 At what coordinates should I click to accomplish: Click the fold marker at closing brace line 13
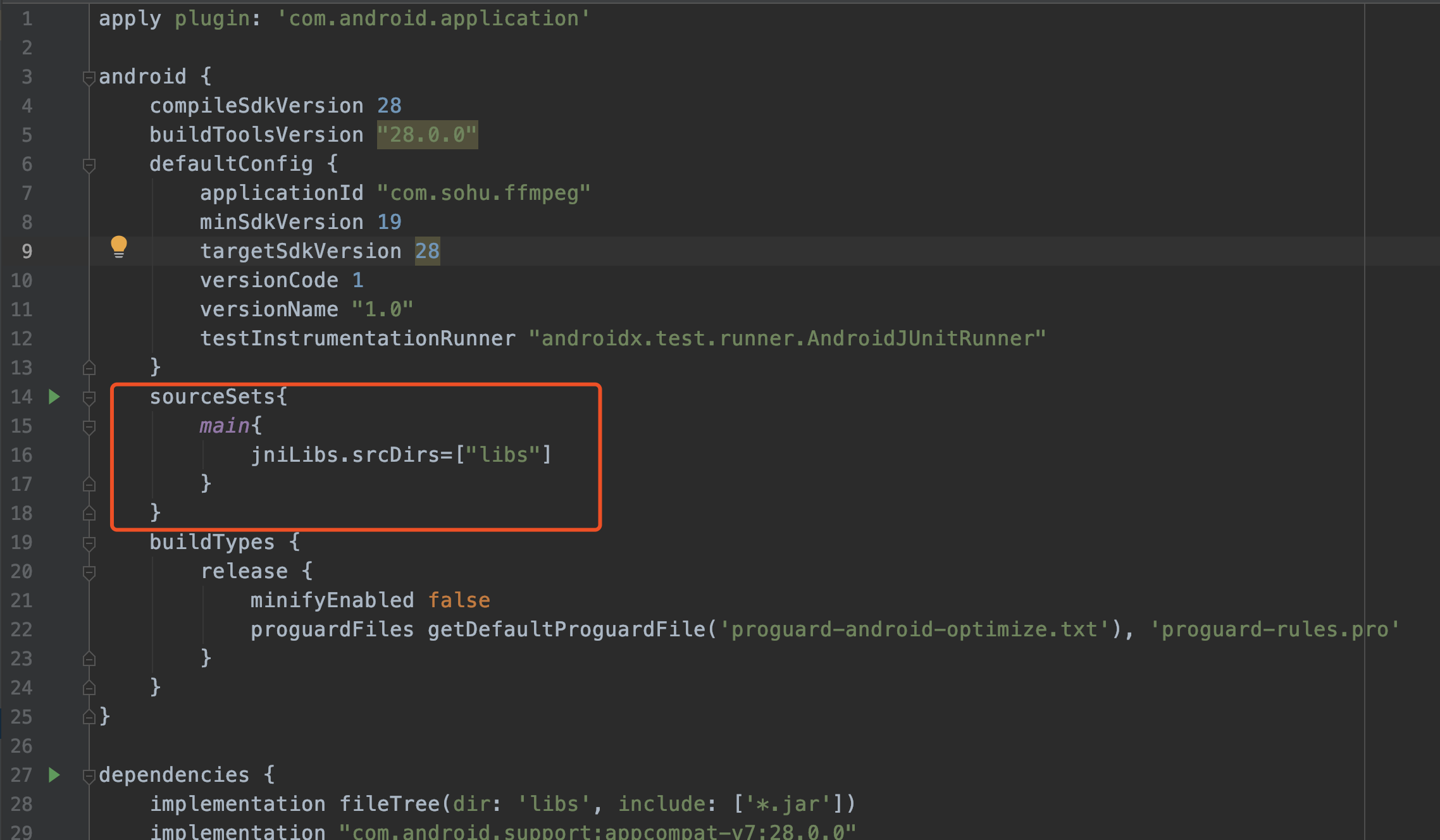89,367
